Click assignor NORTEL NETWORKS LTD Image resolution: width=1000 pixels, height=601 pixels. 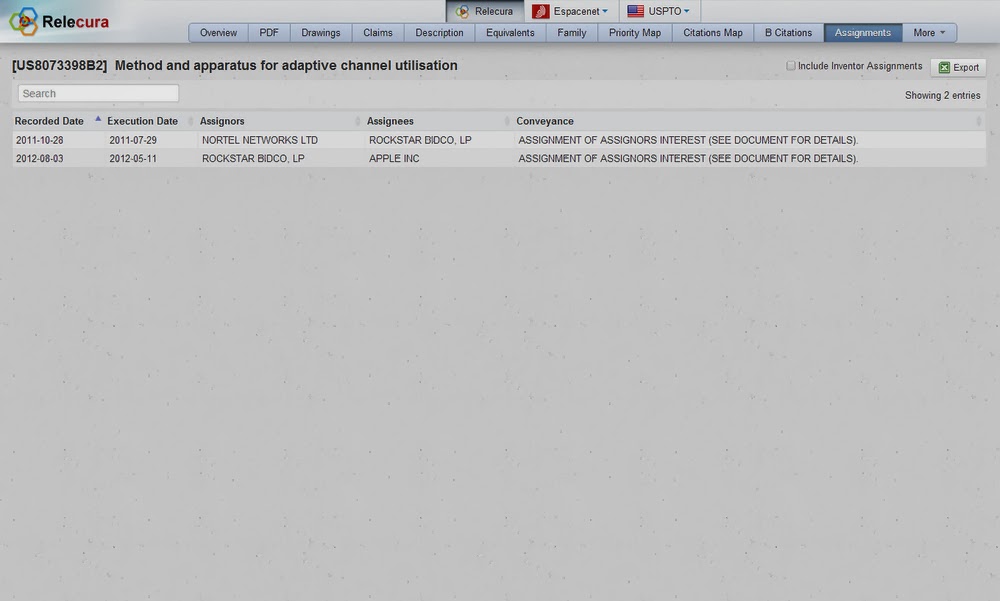[x=260, y=140]
